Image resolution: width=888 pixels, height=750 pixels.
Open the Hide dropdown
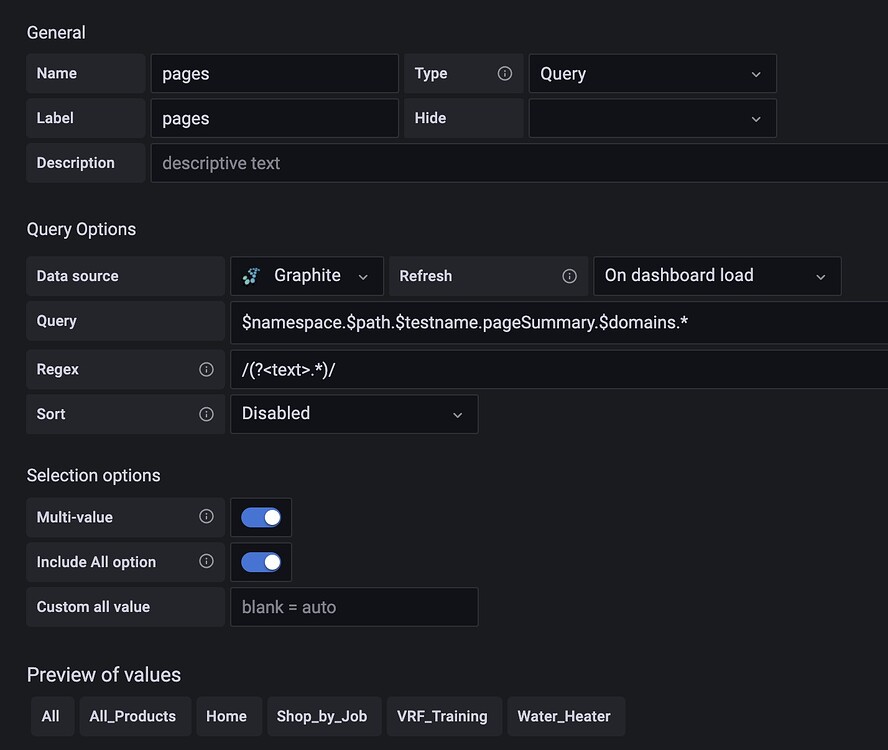(x=652, y=118)
